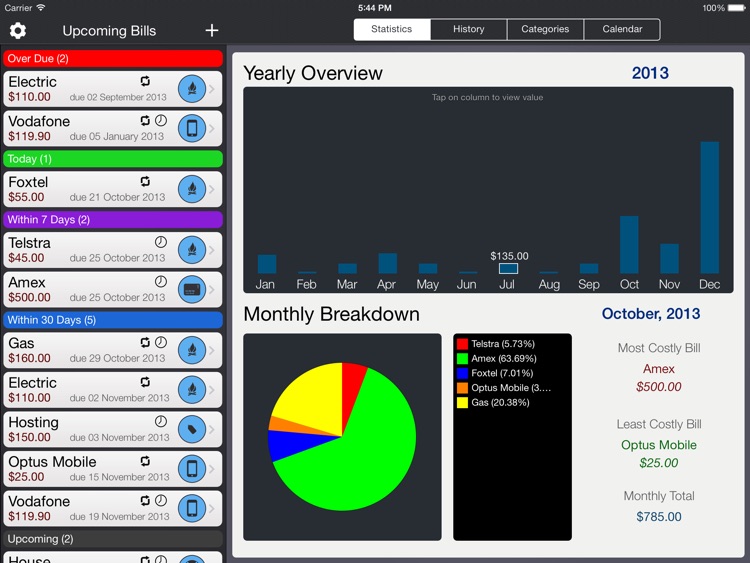The image size is (750, 563).
Task: Open settings with the gear icon
Action: [18, 31]
